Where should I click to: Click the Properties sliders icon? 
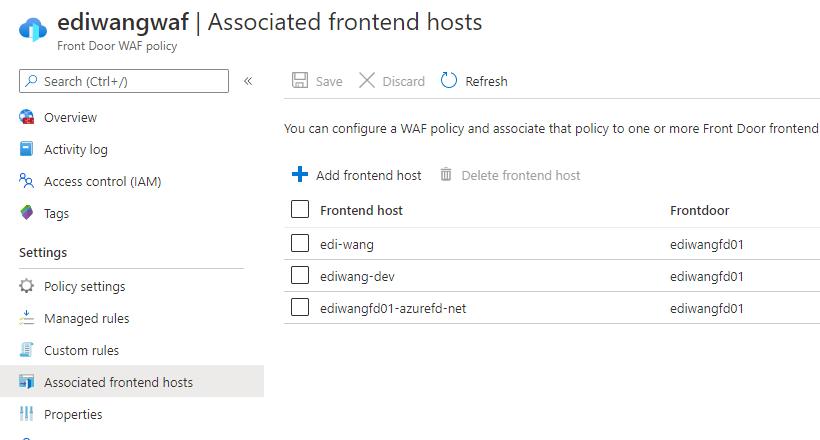[x=26, y=414]
